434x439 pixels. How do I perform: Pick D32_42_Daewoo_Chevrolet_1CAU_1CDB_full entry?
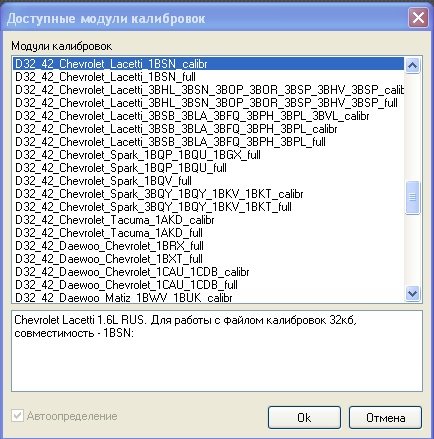[x=208, y=285]
